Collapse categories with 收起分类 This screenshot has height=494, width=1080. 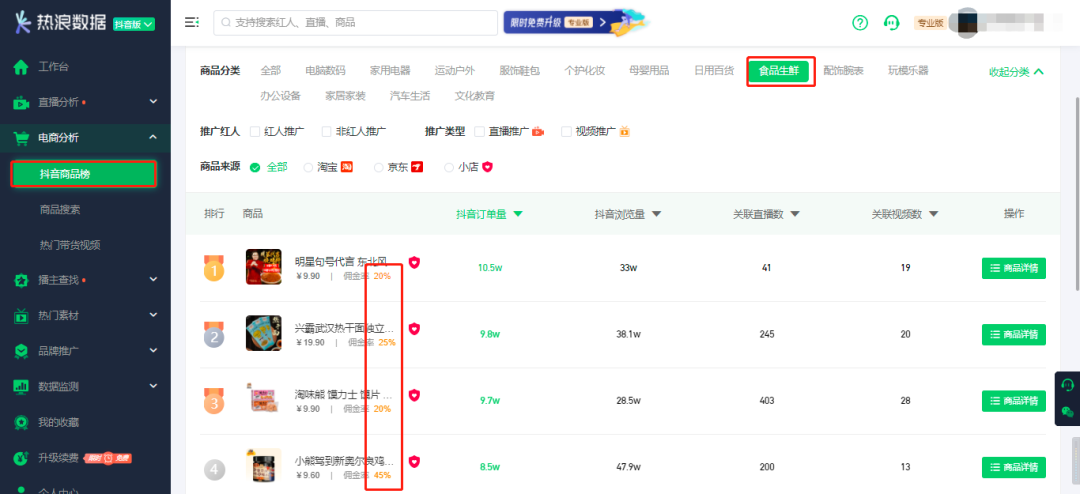pyautogui.click(x=1017, y=72)
